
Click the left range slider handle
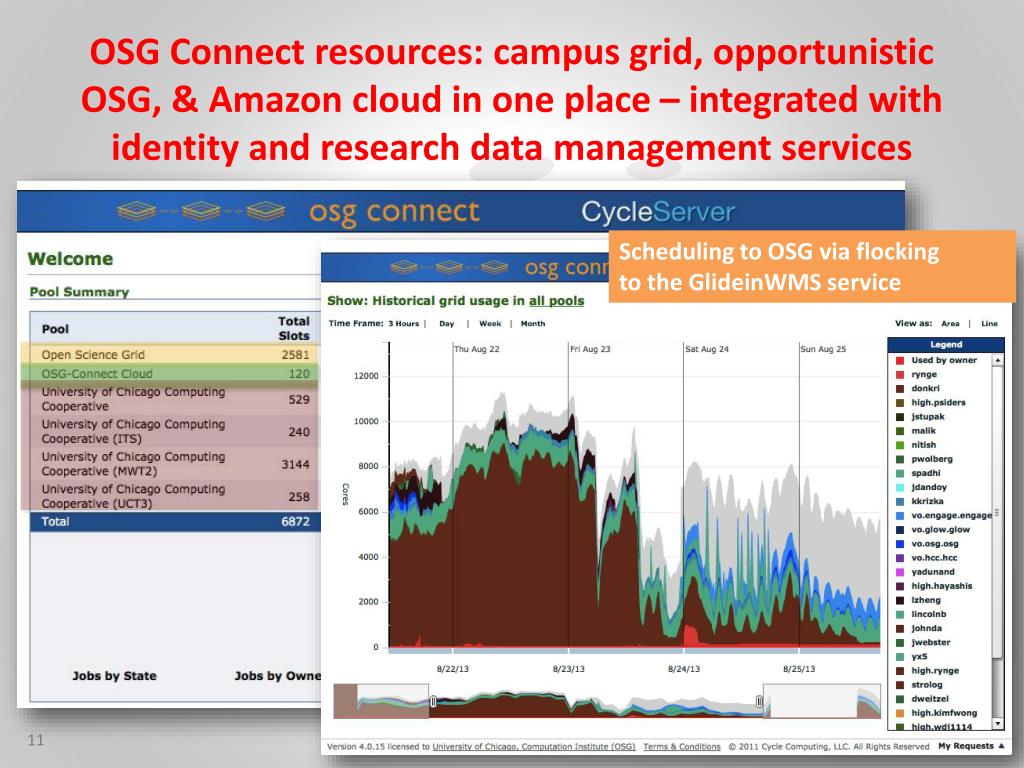click(433, 701)
